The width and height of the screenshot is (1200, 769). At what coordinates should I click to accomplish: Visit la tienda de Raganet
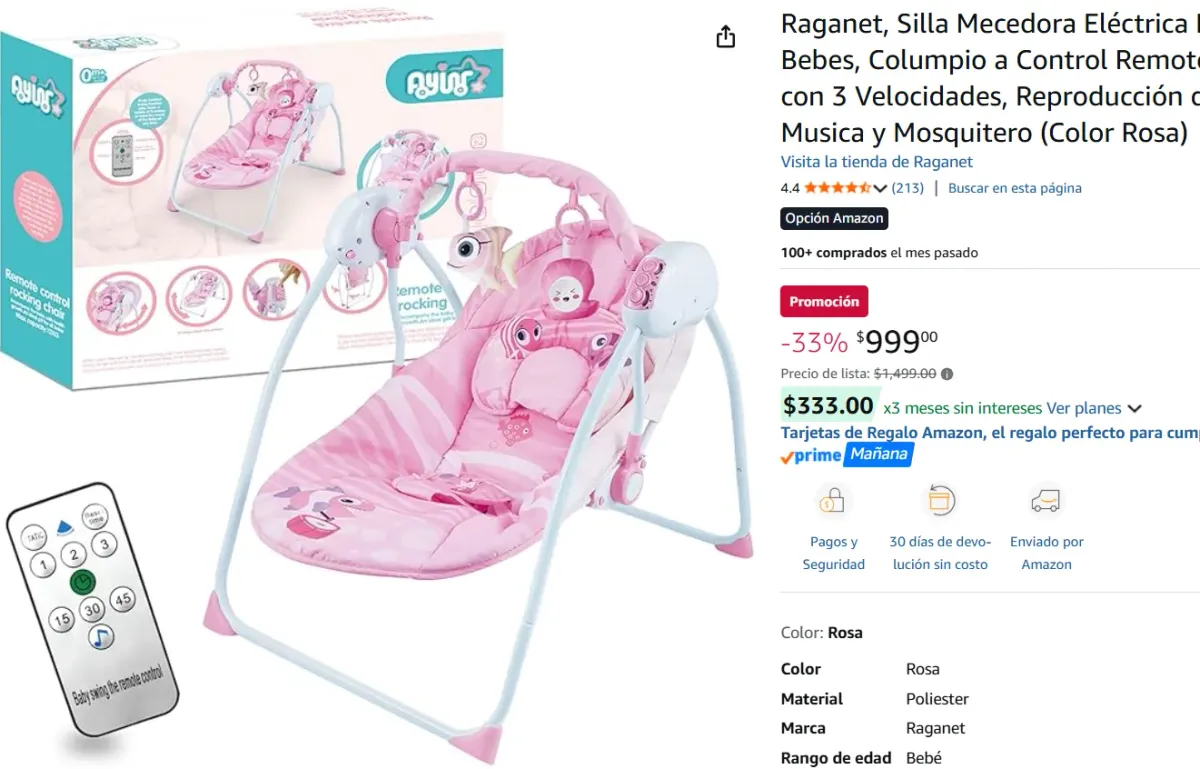(877, 161)
